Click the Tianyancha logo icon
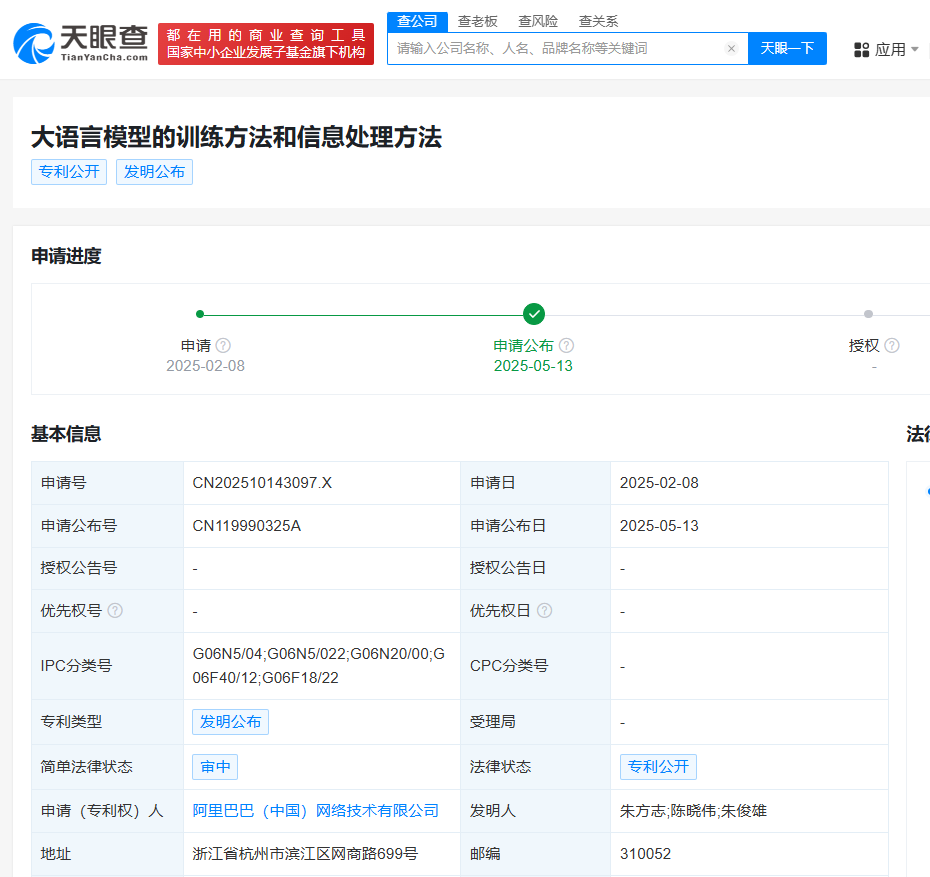Image resolution: width=930 pixels, height=877 pixels. (x=34, y=44)
